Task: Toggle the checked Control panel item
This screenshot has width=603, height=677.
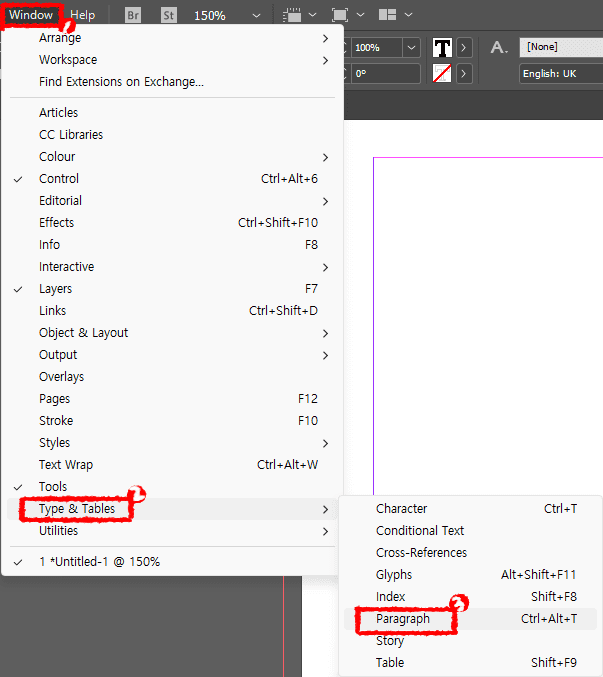Action: [172, 179]
